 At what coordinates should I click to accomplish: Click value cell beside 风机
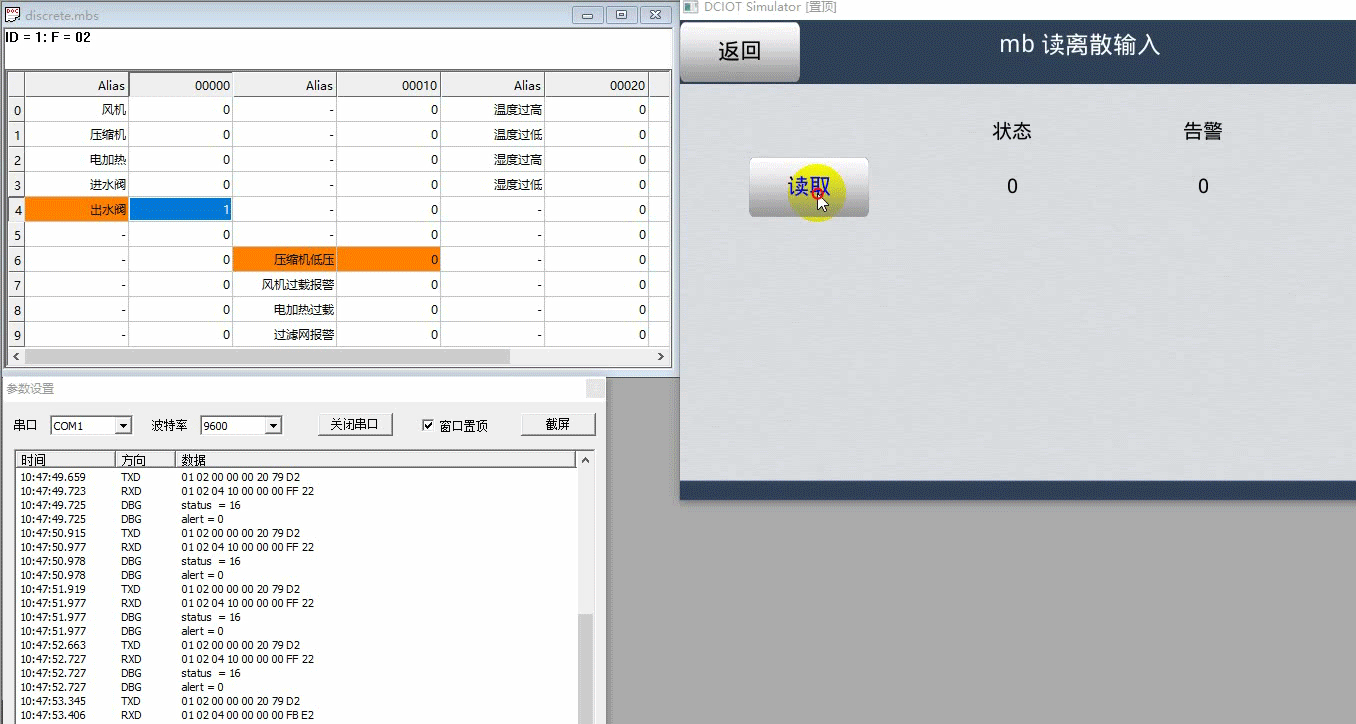coord(181,110)
